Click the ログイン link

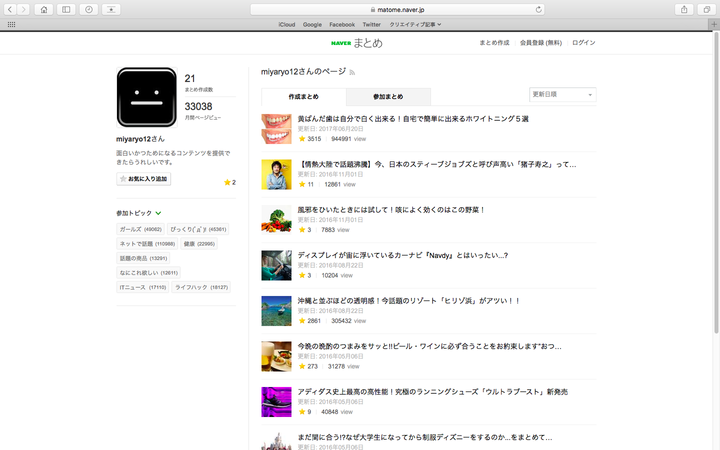coord(584,43)
